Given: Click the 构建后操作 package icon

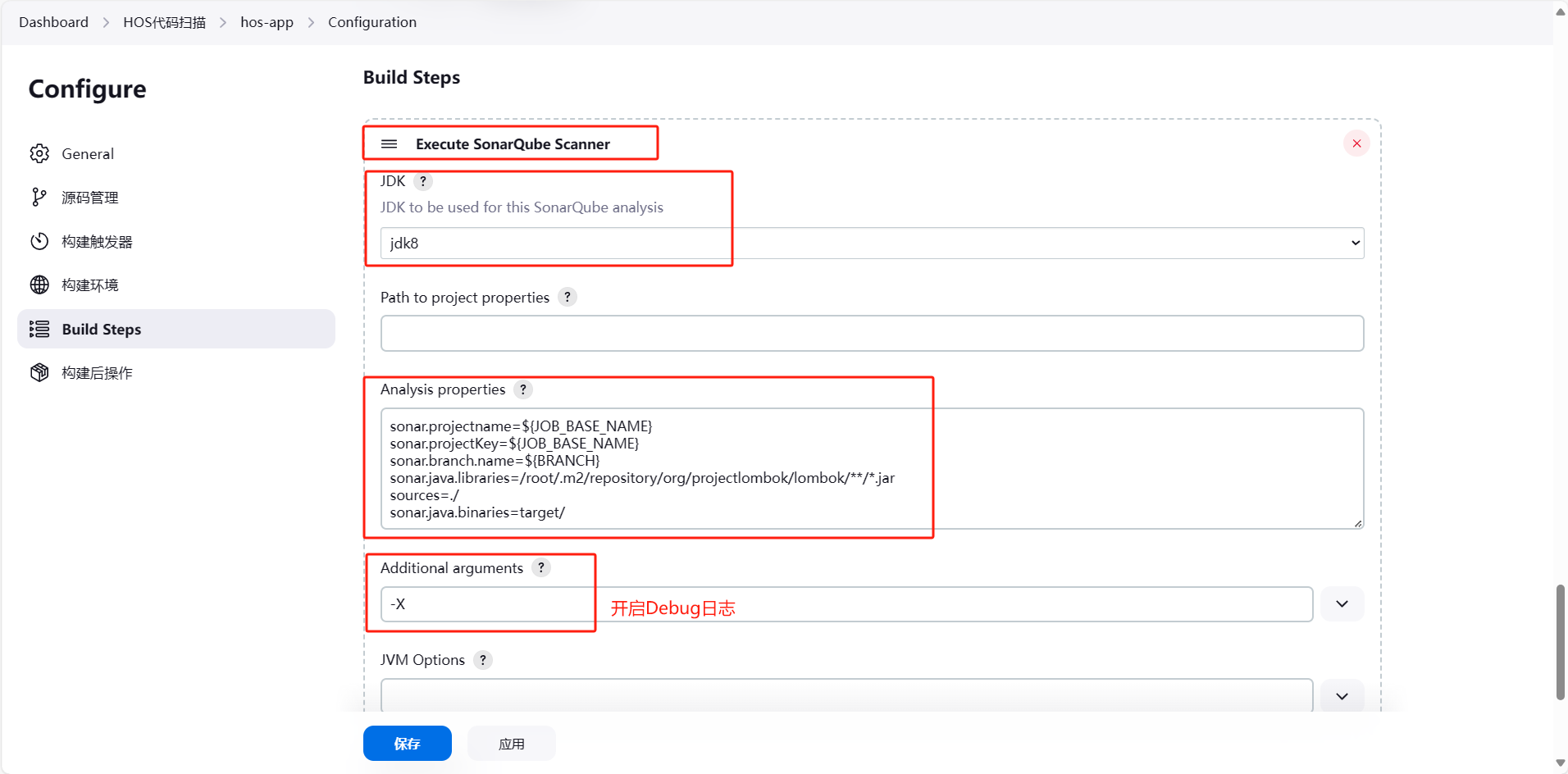Looking at the screenshot, I should point(39,372).
